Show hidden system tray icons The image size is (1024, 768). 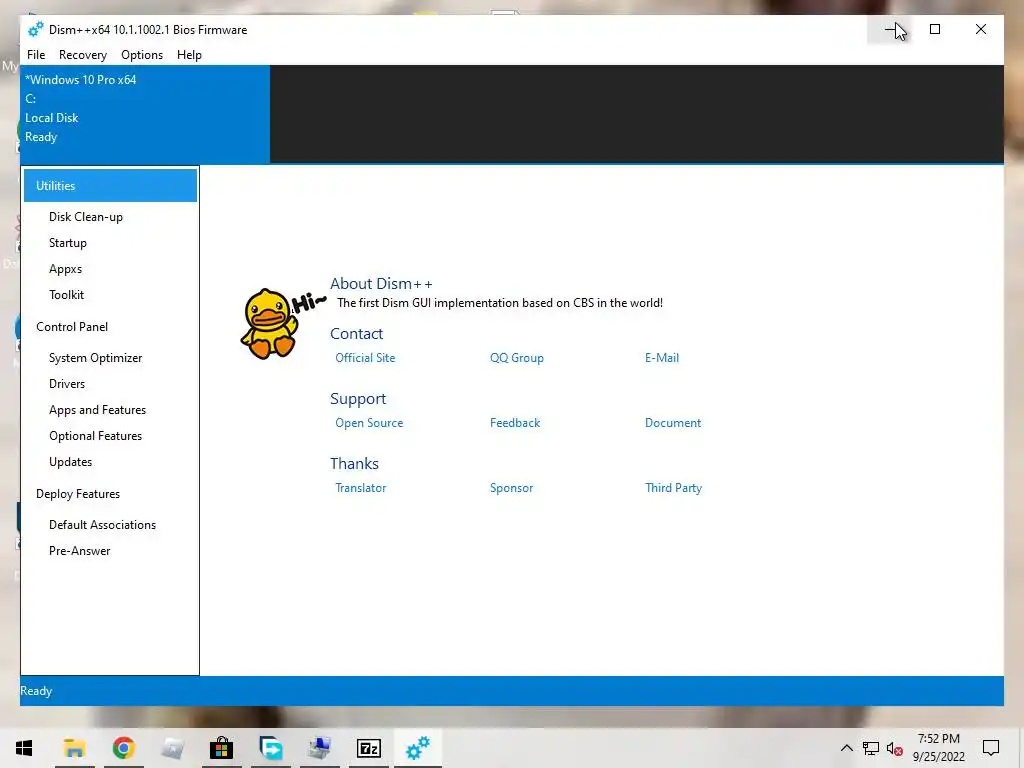click(x=846, y=748)
